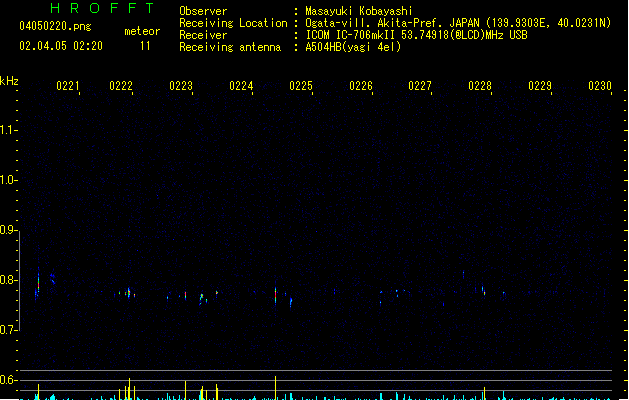Click the A504HB(yagi 4el) antenna value
The height and width of the screenshot is (400, 629).
[353, 47]
